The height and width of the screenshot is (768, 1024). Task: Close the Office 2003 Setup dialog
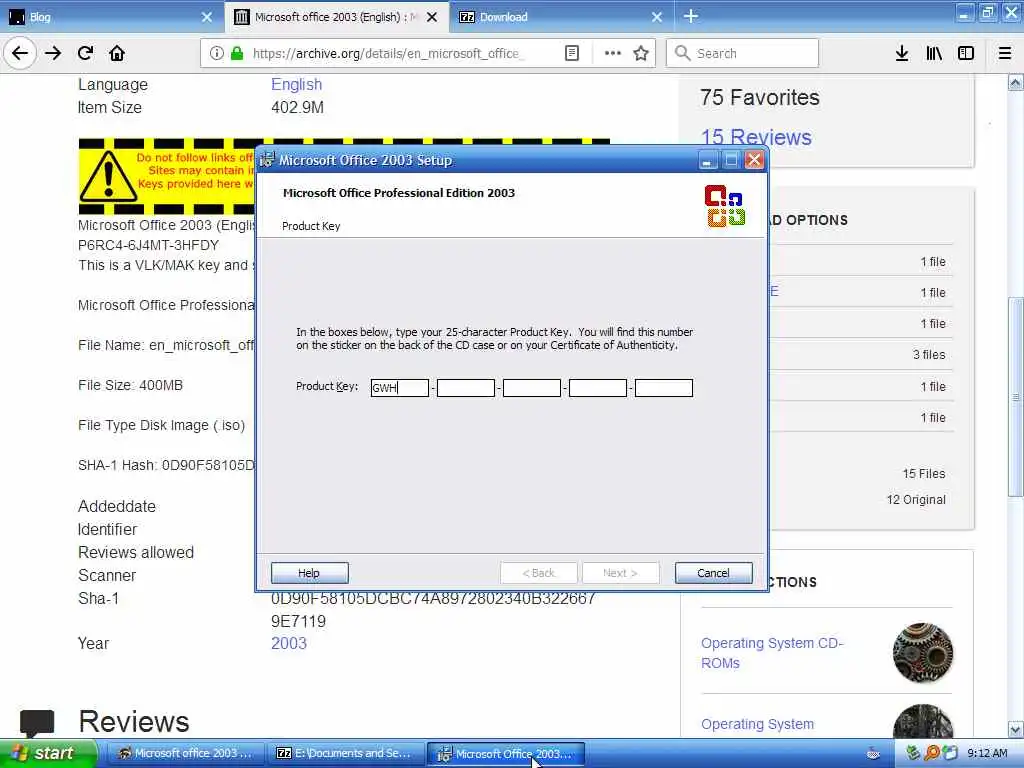point(754,160)
